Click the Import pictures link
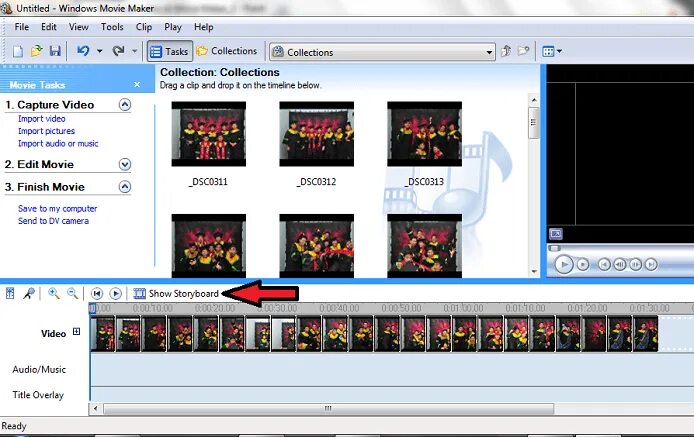This screenshot has width=694, height=437. pos(46,131)
